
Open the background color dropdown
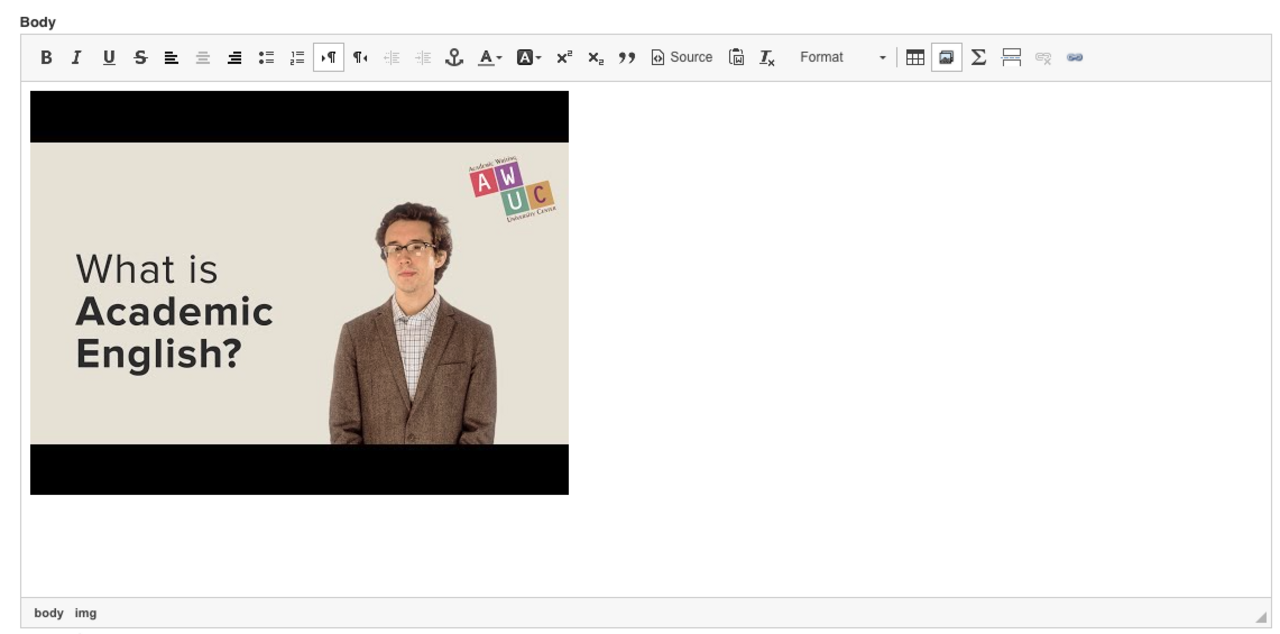(x=528, y=58)
